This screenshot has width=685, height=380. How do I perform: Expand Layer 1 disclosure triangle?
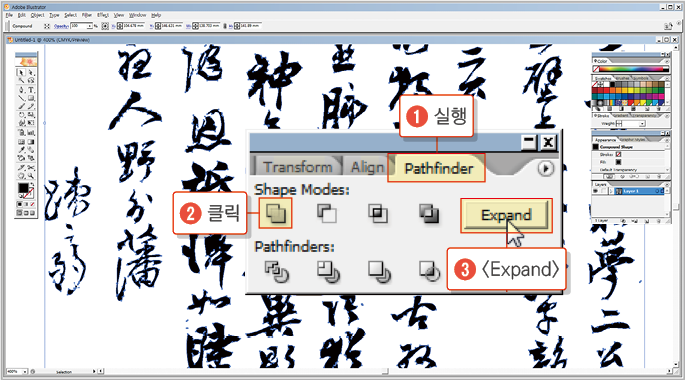coord(611,191)
